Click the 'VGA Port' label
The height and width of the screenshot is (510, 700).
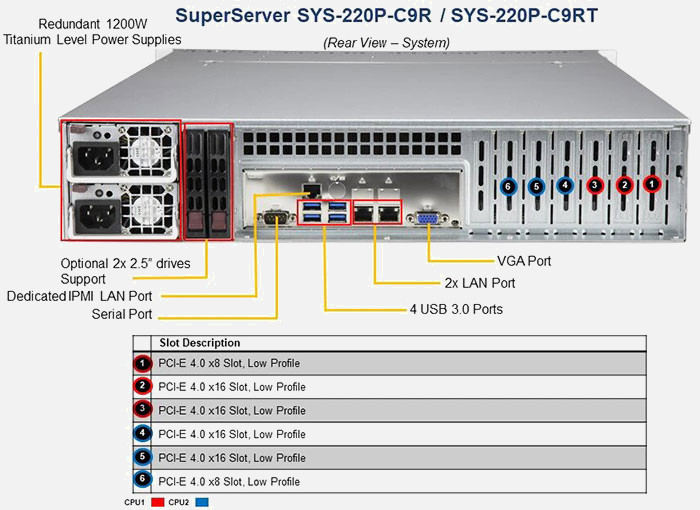click(x=524, y=261)
